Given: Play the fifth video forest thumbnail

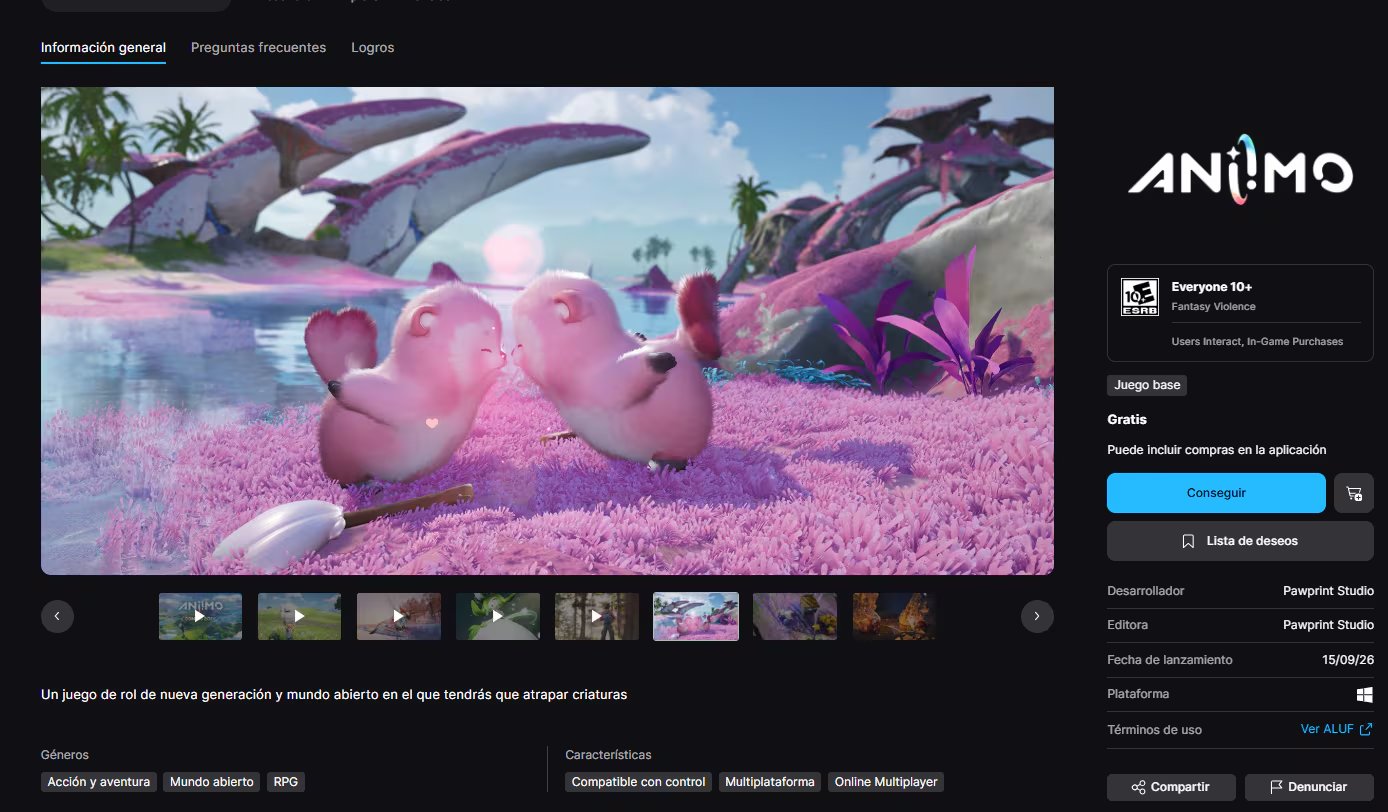Looking at the screenshot, I should [597, 616].
